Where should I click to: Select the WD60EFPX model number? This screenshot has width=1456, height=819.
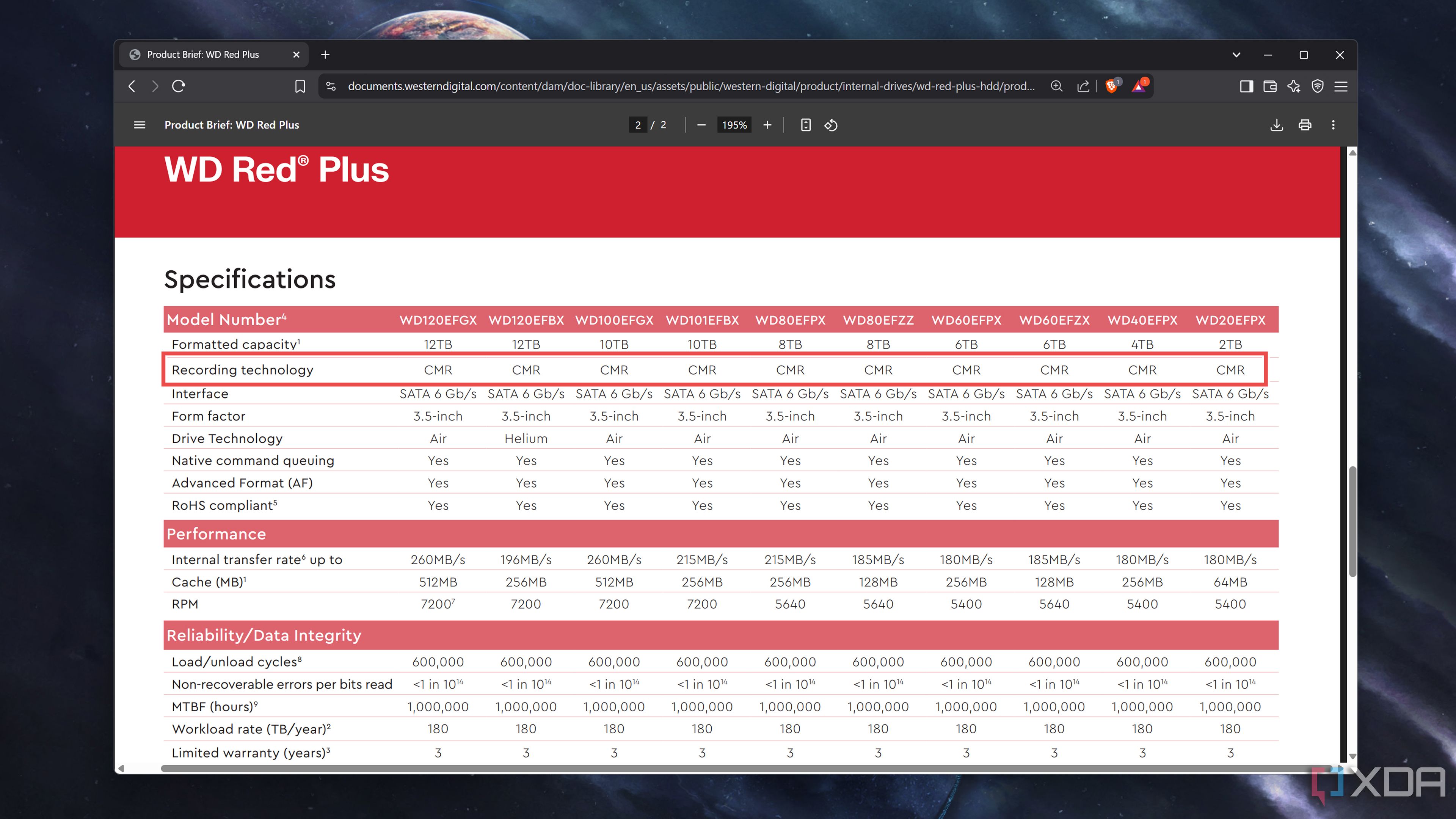(966, 320)
